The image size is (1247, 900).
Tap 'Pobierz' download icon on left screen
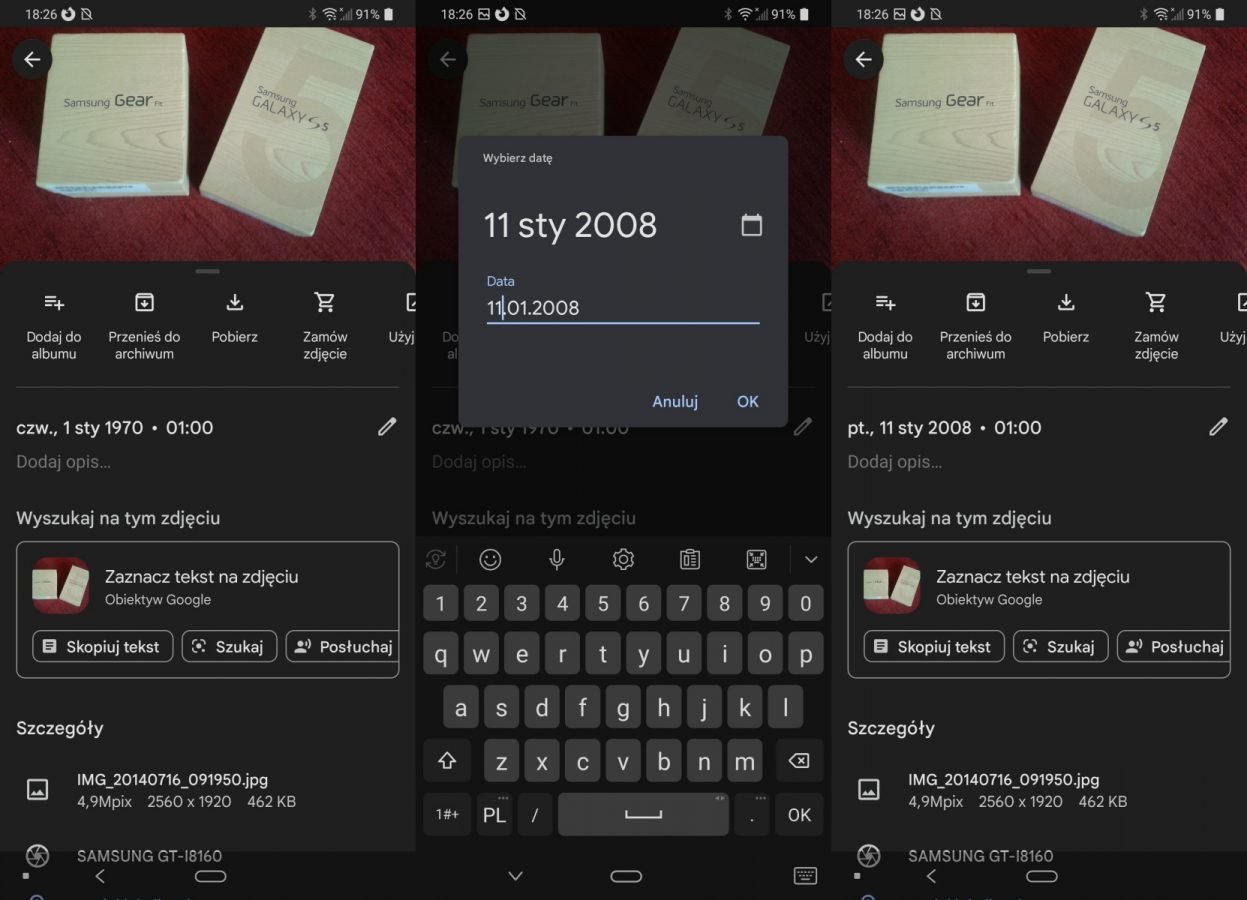[235, 302]
